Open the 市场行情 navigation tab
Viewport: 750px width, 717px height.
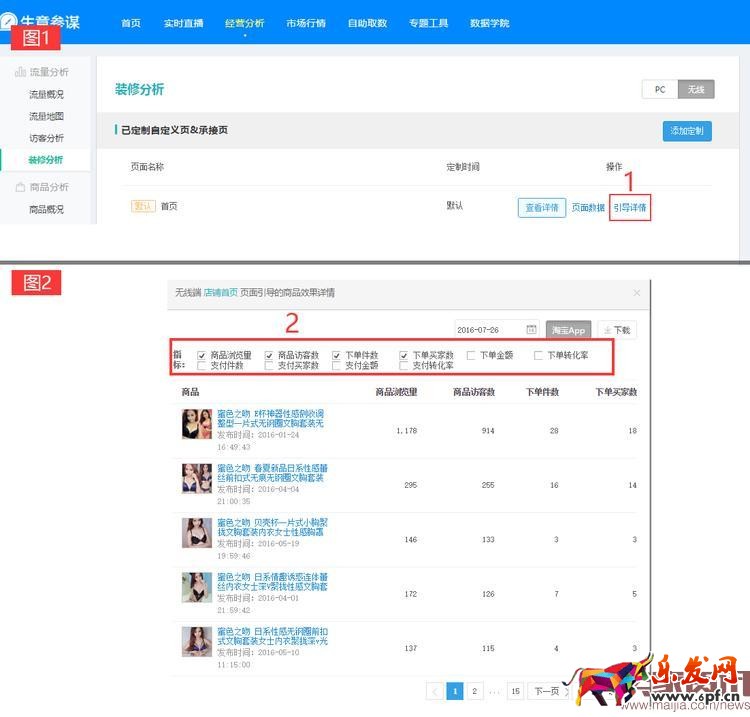pyautogui.click(x=306, y=23)
